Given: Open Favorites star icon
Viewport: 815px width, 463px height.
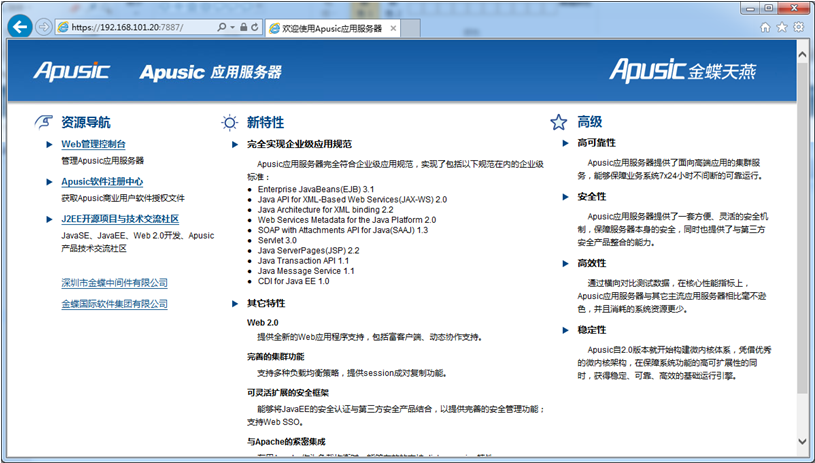Looking at the screenshot, I should coord(782,28).
